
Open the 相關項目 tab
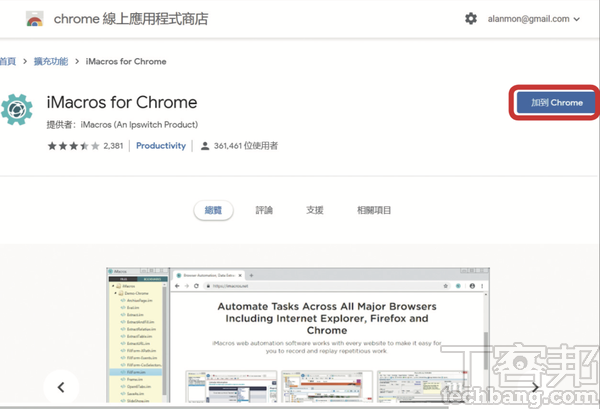click(374, 210)
